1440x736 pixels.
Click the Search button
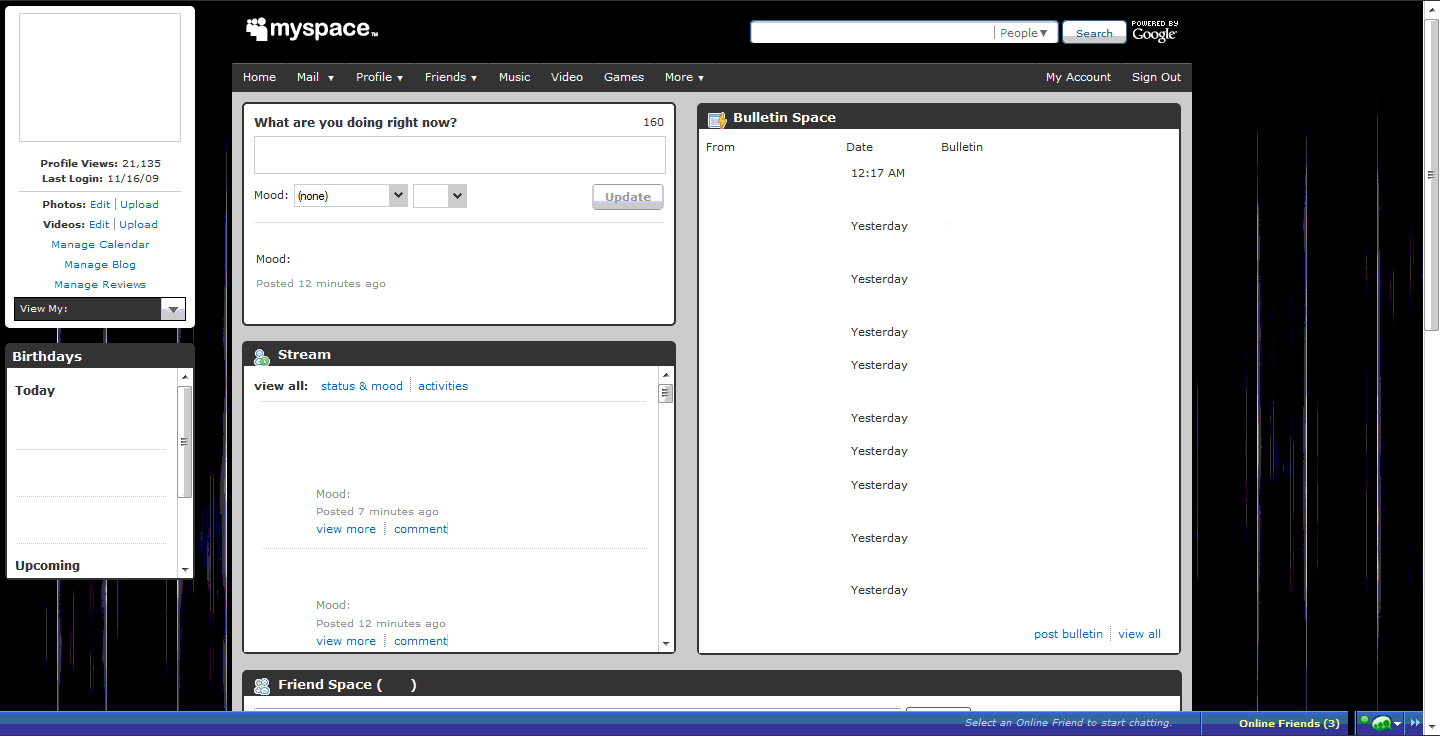point(1094,33)
